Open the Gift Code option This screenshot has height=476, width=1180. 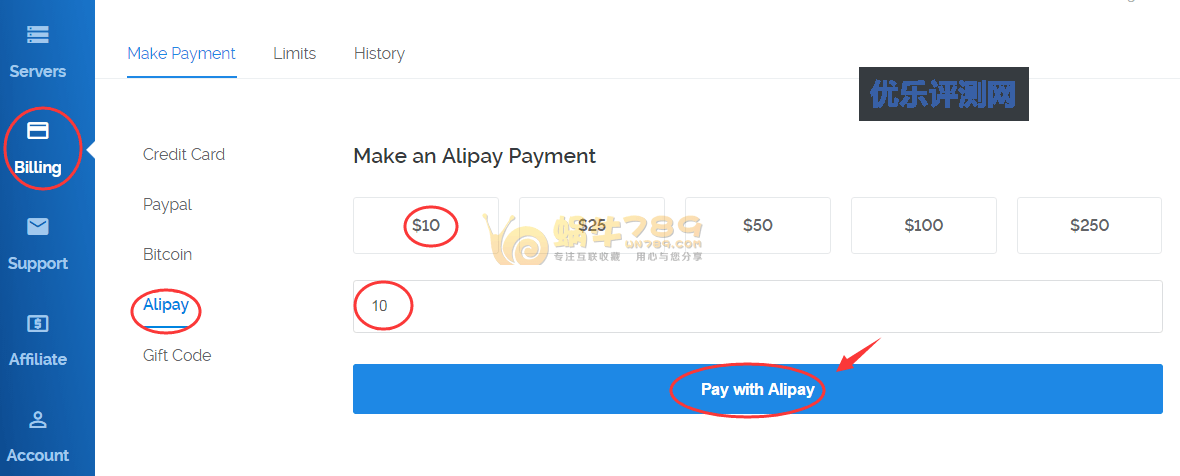177,355
